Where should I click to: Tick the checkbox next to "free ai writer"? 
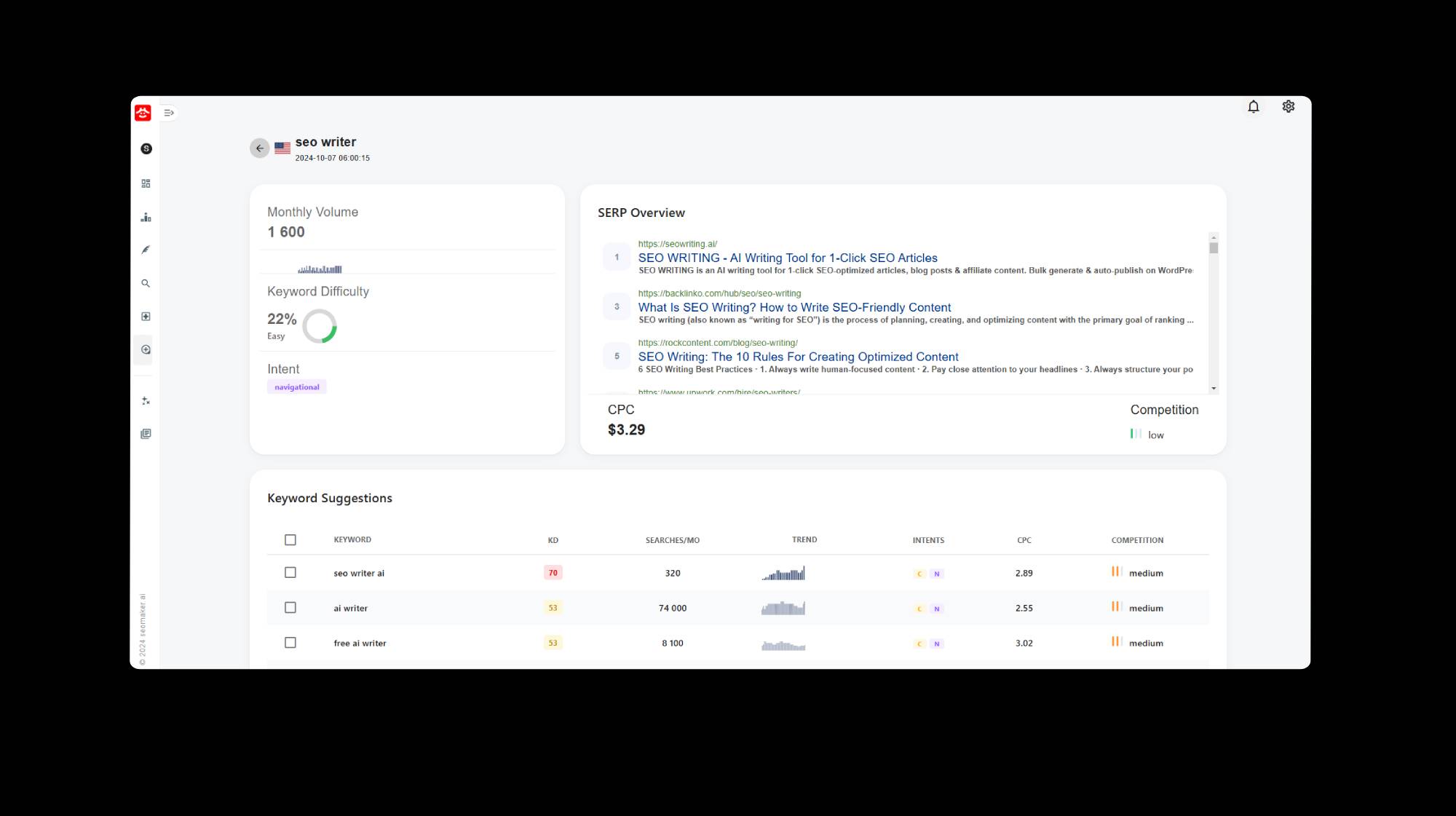click(290, 642)
